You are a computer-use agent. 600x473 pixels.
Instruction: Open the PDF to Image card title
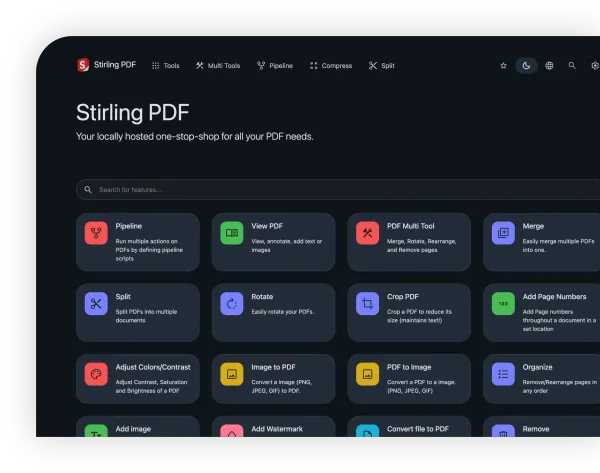tap(409, 367)
